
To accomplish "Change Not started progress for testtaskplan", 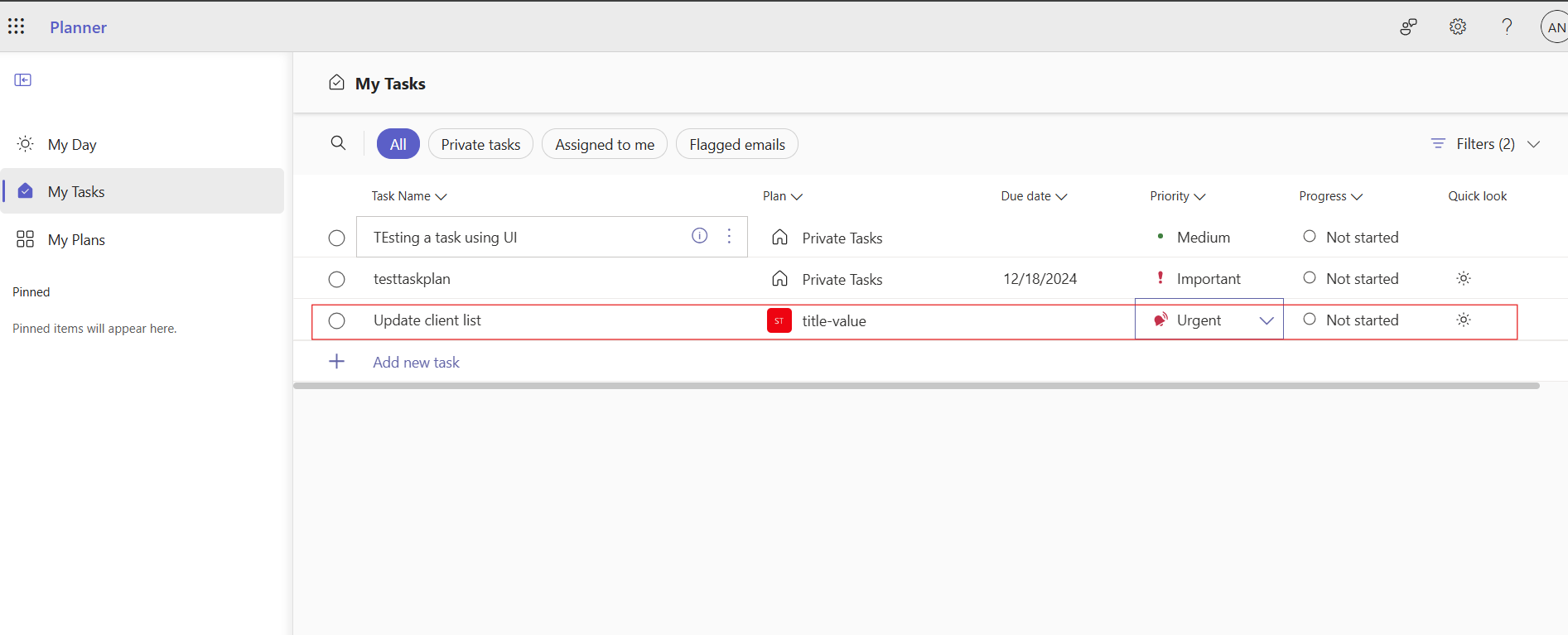I will pyautogui.click(x=1351, y=279).
